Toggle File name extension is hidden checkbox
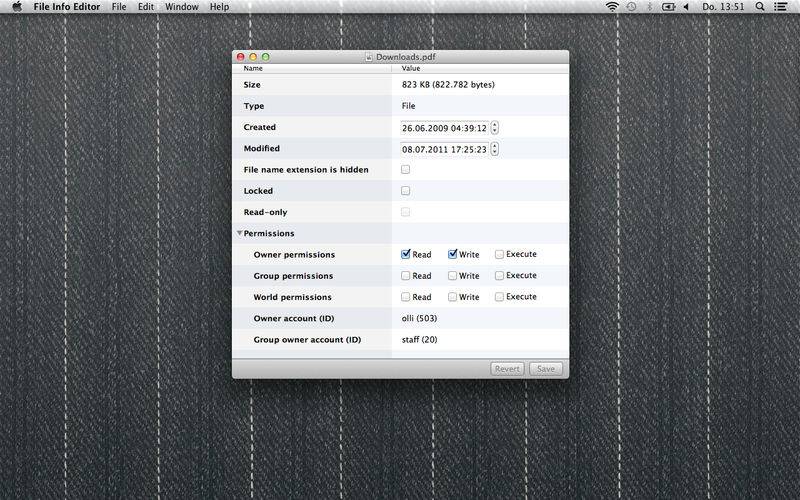The image size is (800, 500). pos(405,169)
